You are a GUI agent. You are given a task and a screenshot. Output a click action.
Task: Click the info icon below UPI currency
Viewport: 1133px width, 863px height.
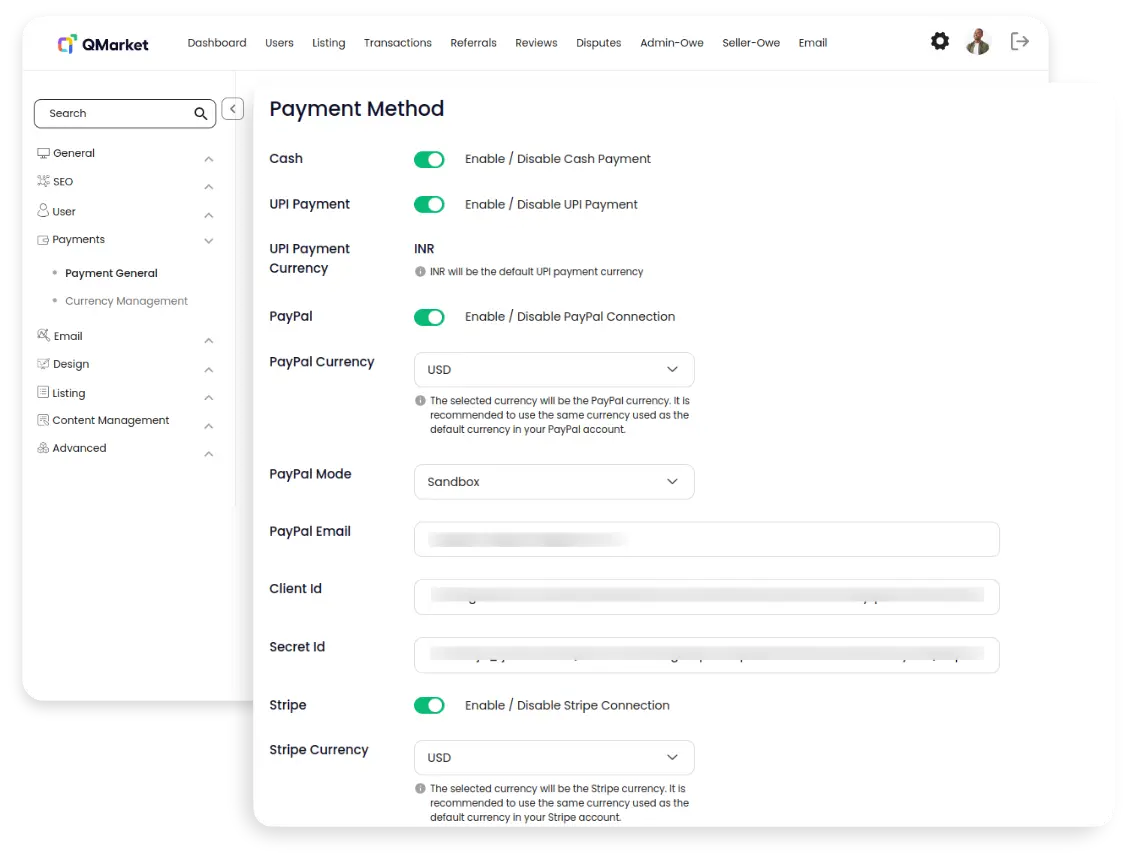click(x=420, y=272)
